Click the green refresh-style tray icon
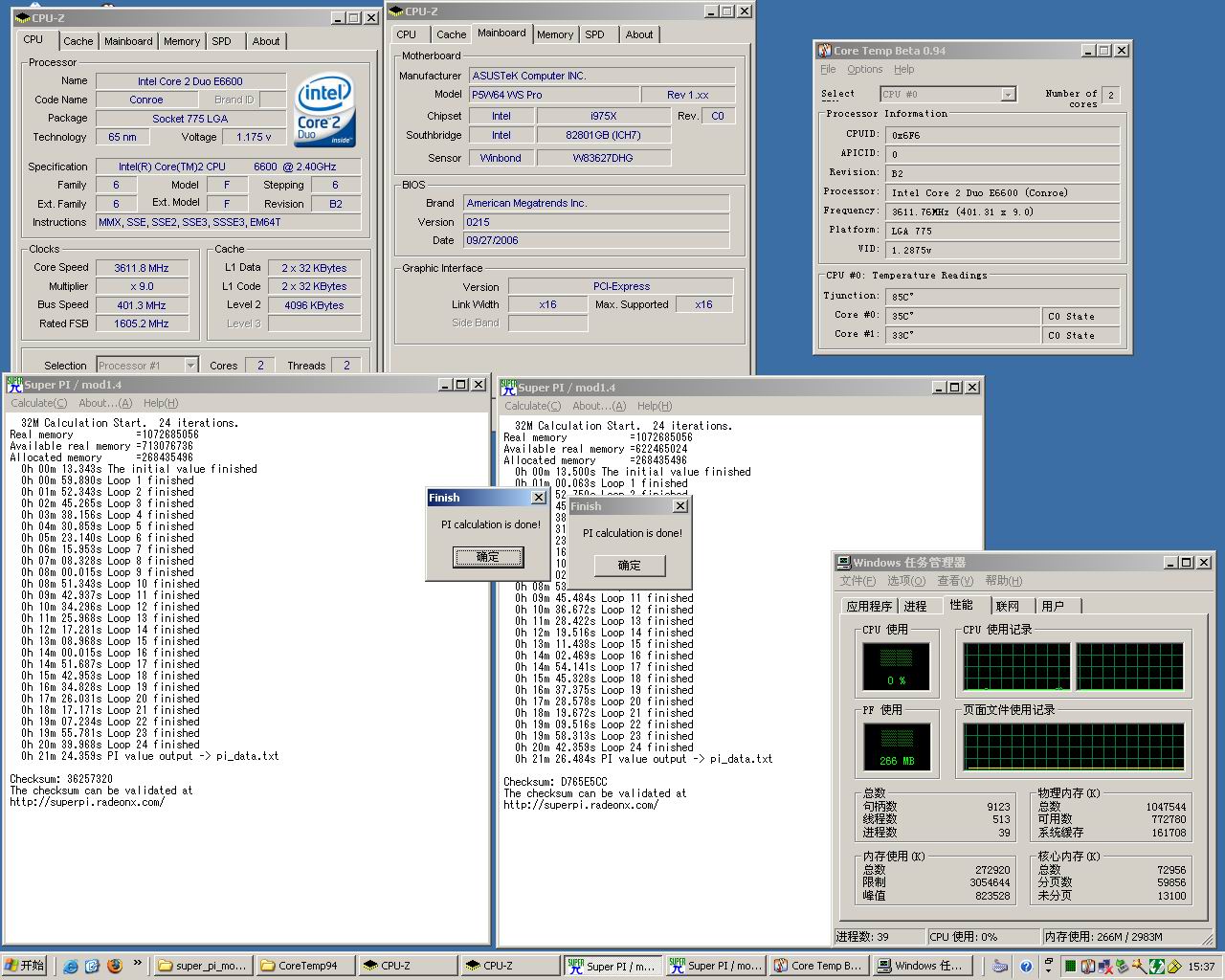This screenshot has height=980, width=1225. click(x=1157, y=967)
